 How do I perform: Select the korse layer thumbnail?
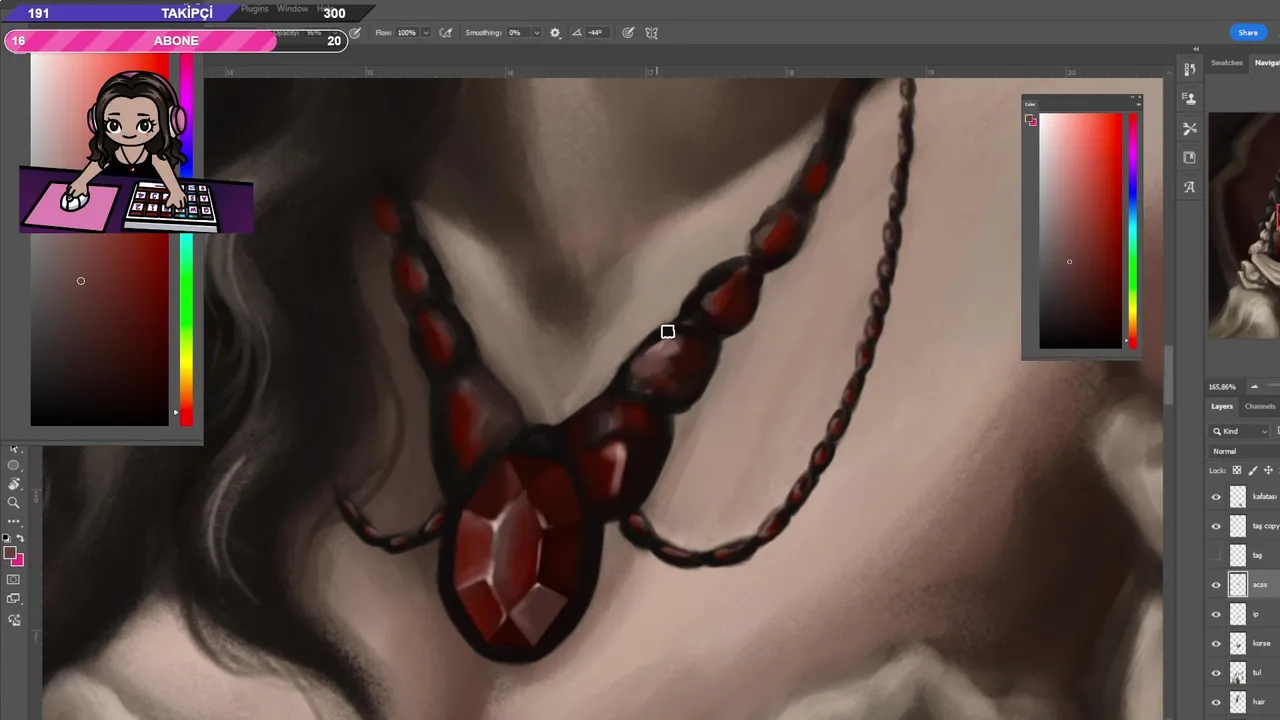(x=1238, y=644)
